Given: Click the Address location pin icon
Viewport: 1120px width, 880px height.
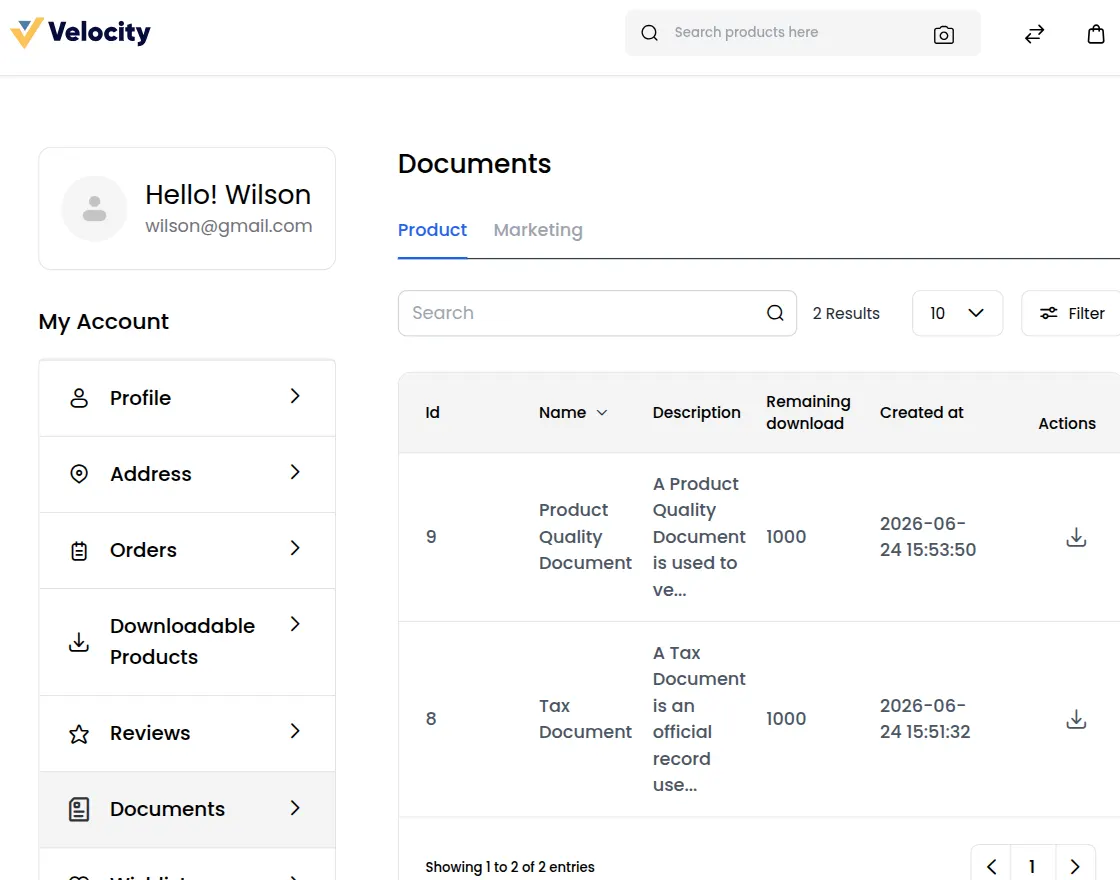Looking at the screenshot, I should point(79,474).
